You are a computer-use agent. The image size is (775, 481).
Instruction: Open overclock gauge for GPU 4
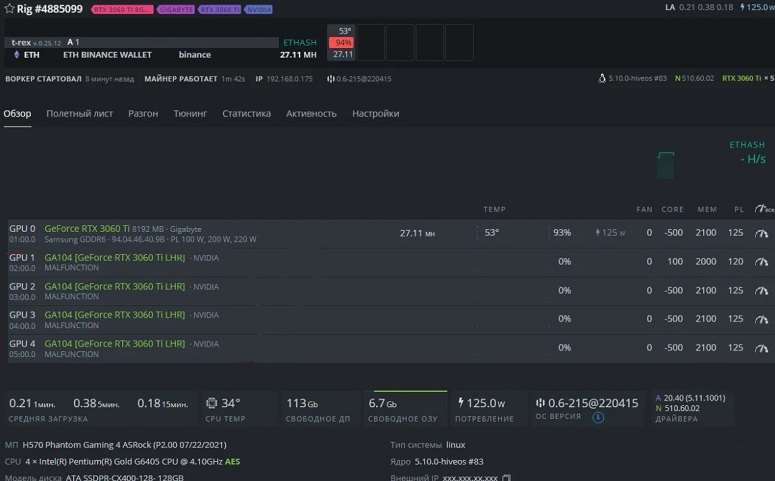click(761, 348)
